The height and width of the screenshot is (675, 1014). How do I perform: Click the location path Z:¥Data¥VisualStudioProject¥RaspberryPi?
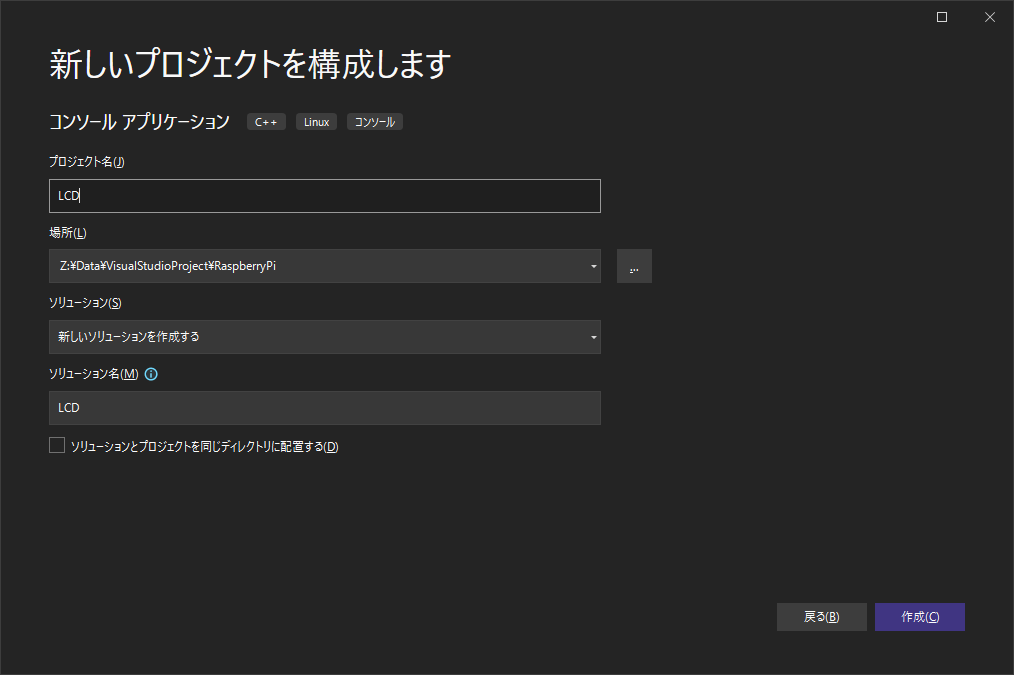pyautogui.click(x=168, y=266)
